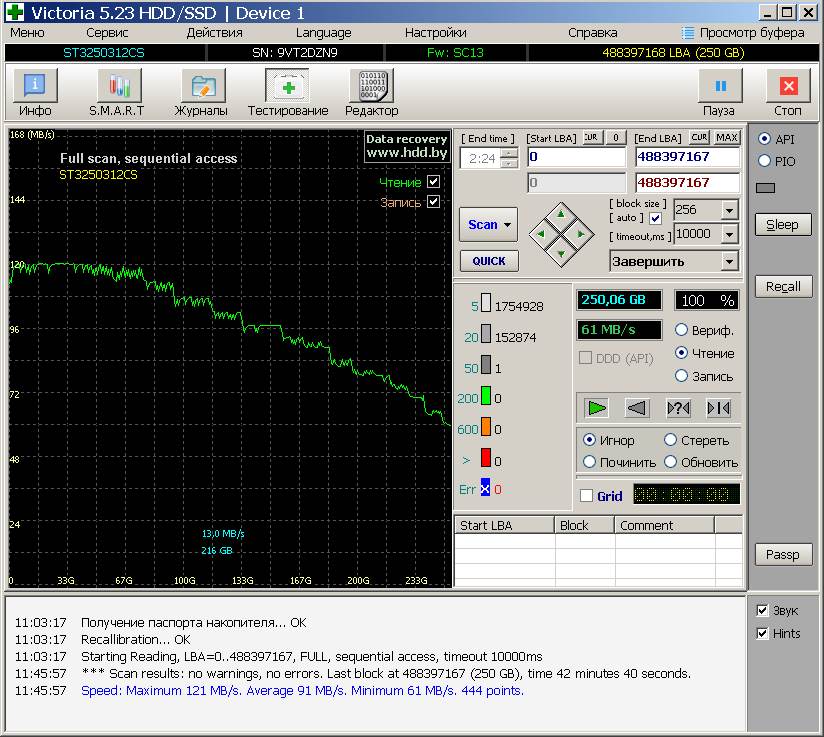Open the Действия menu
Screen dimensions: 824x737
(214, 33)
